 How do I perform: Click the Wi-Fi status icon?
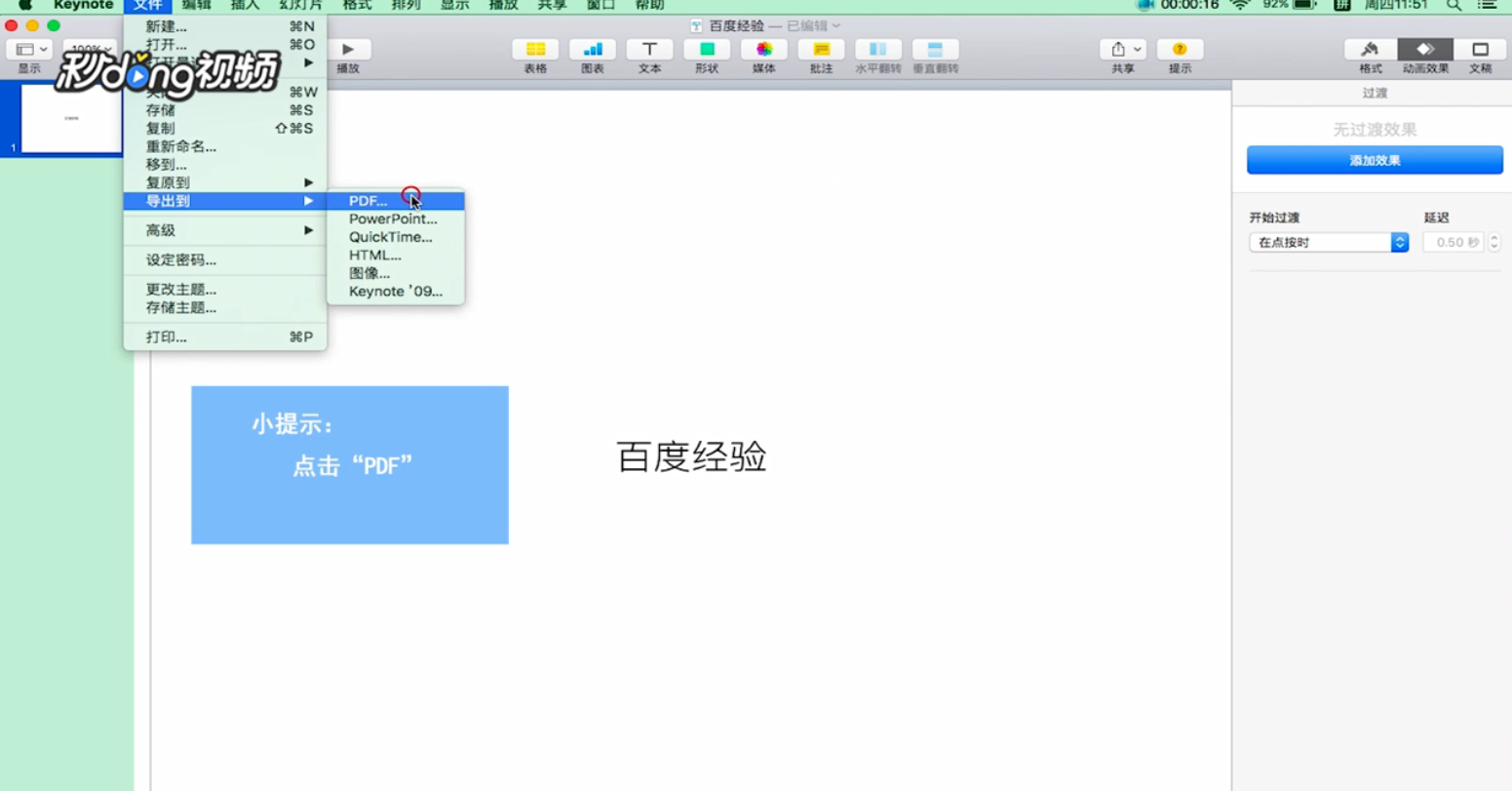1240,5
